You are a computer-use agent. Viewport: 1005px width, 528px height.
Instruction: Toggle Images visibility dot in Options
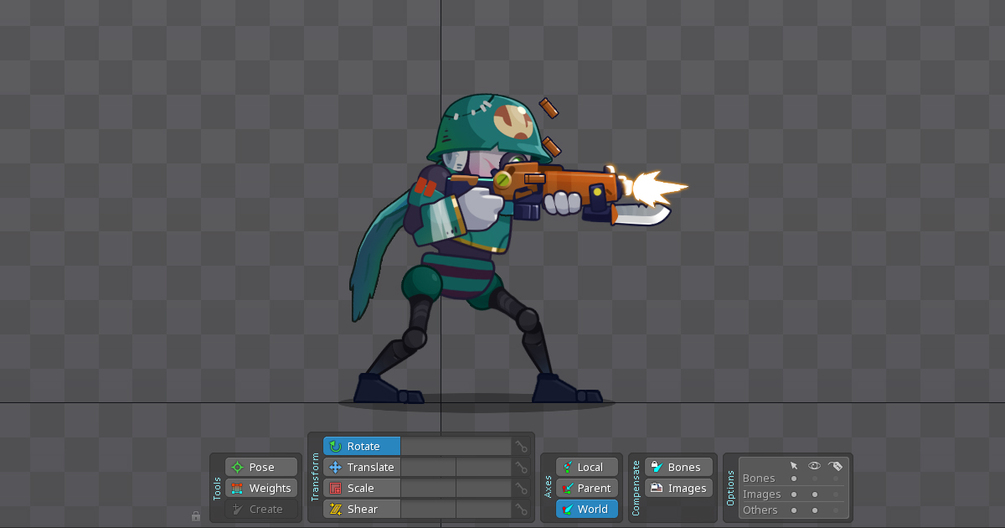tap(815, 495)
